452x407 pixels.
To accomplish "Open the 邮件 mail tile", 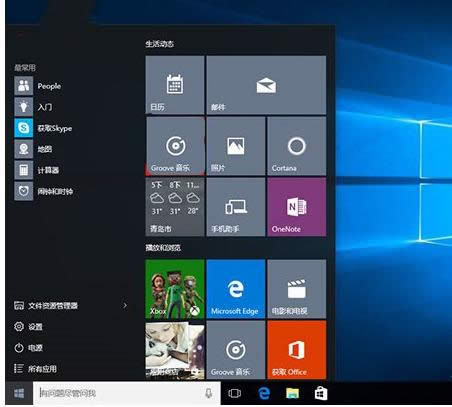I will pyautogui.click(x=266, y=85).
